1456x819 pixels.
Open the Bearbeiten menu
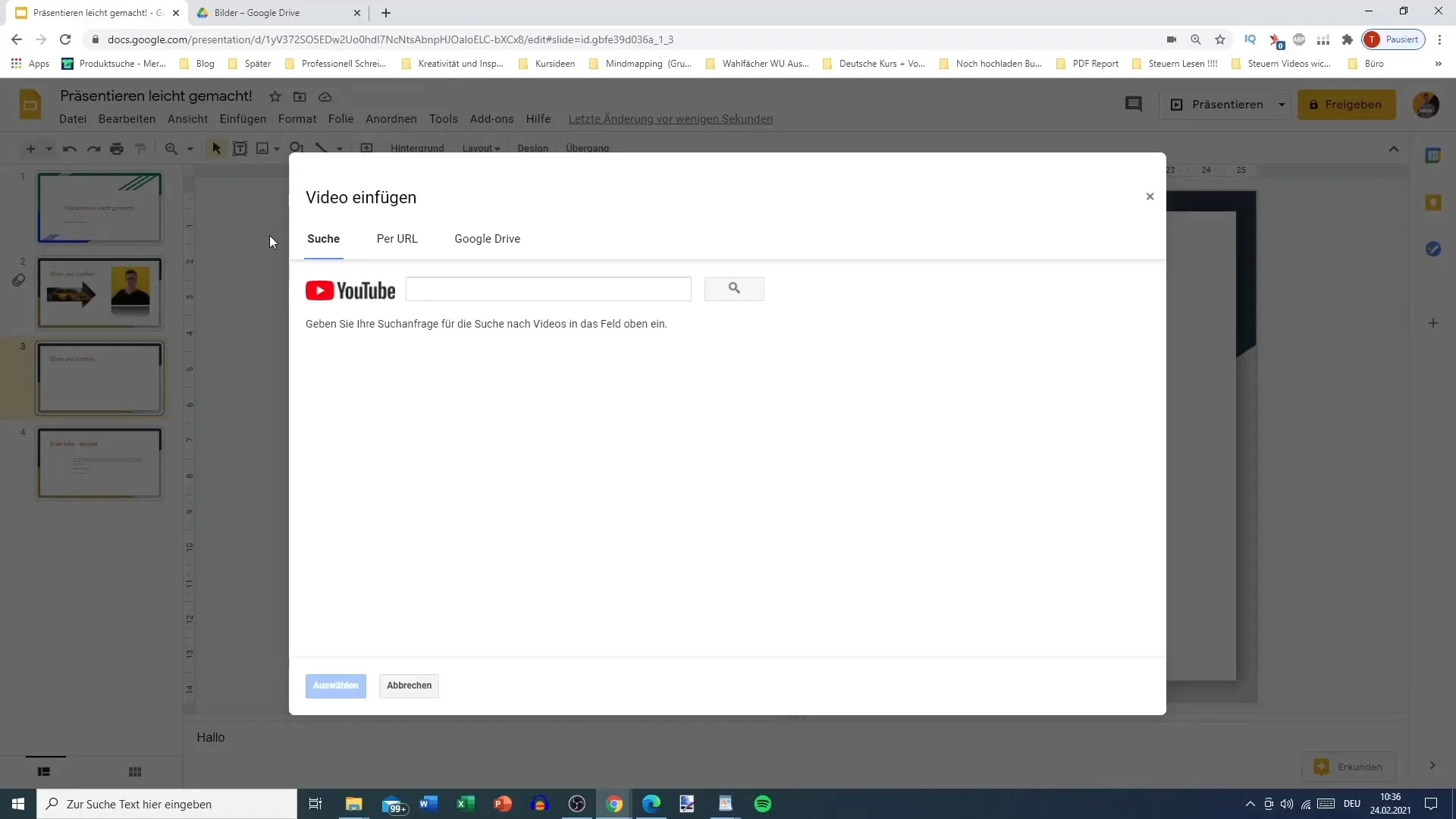coord(127,119)
